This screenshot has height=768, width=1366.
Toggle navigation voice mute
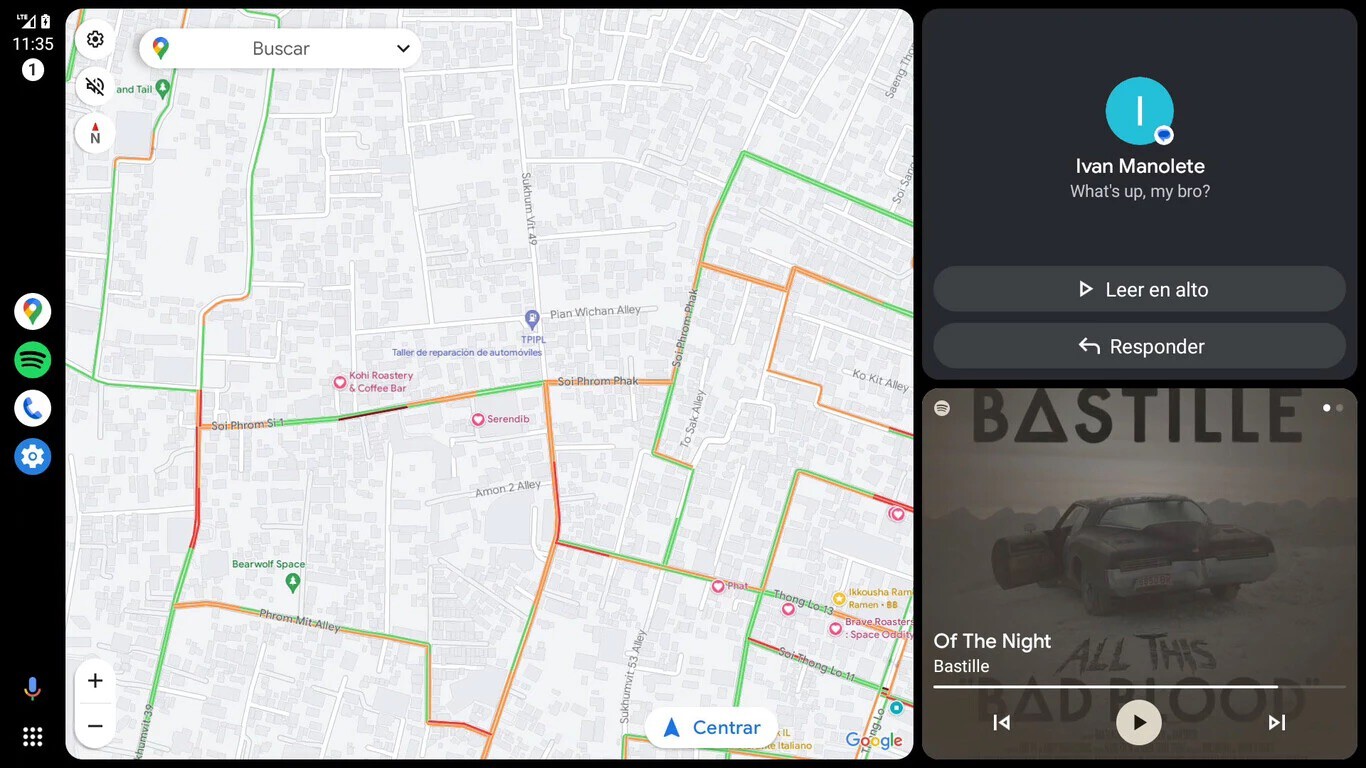95,86
